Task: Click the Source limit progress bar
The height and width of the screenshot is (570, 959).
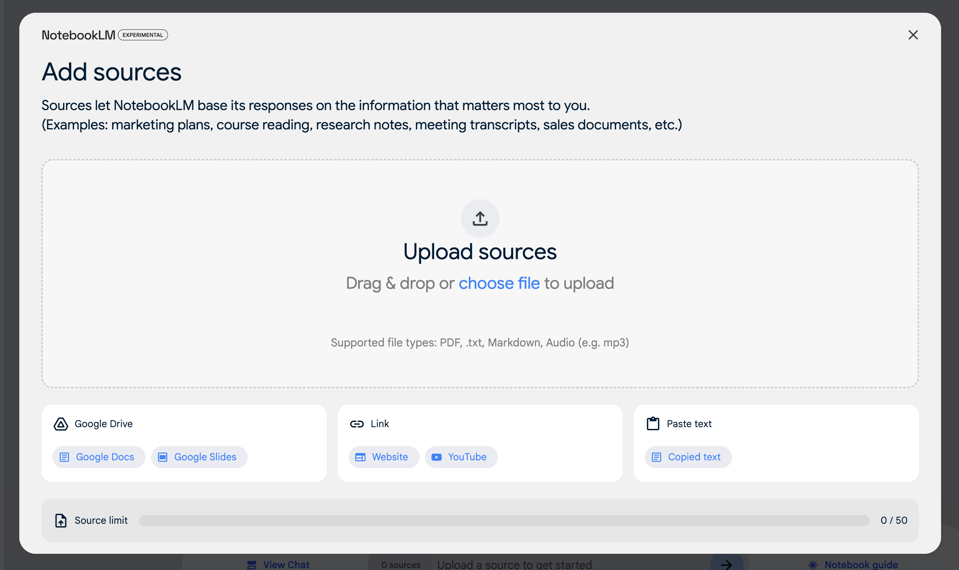Action: (x=504, y=520)
